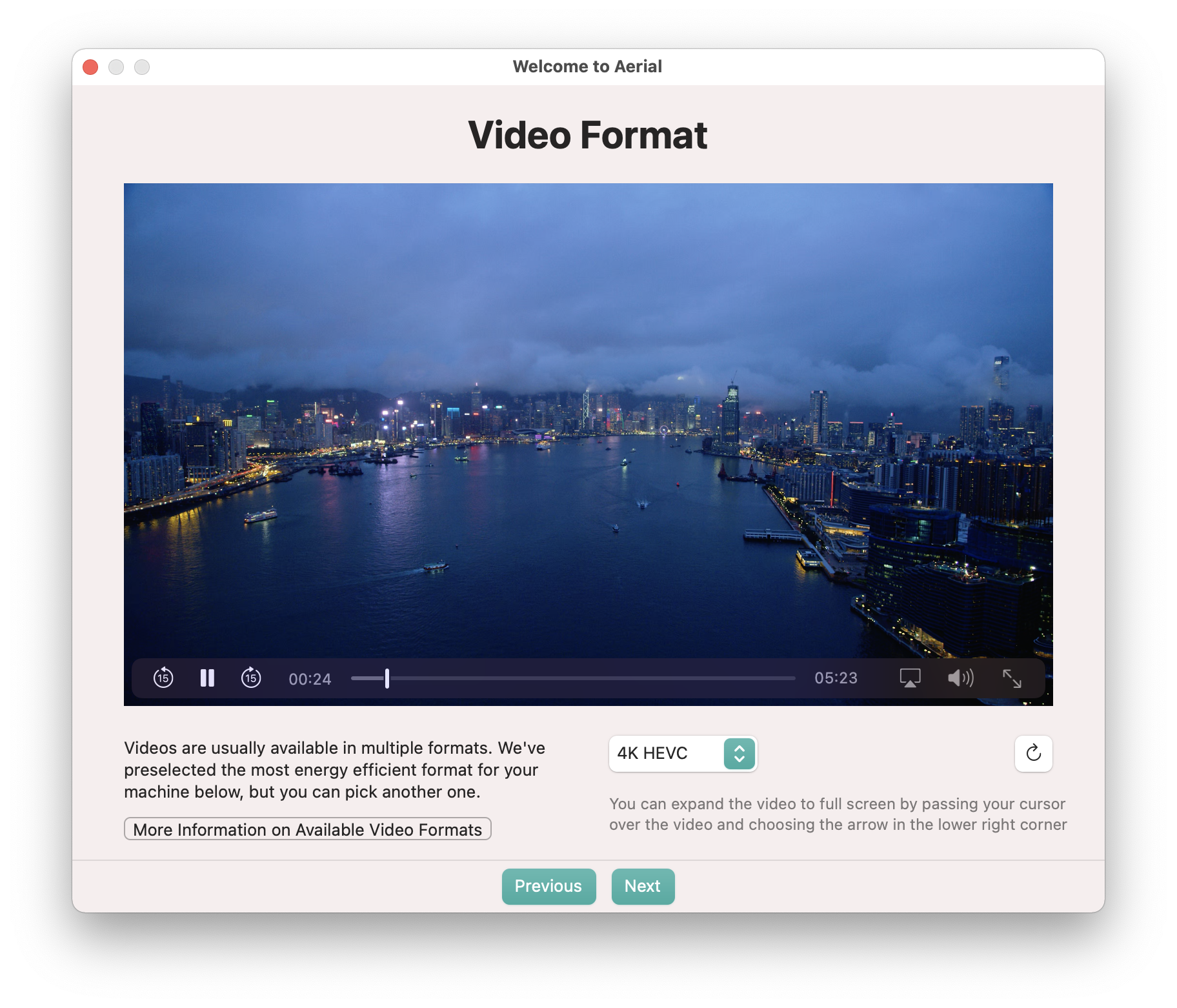Skip forward 15 seconds in video
The width and height of the screenshot is (1177, 1008).
click(x=251, y=678)
